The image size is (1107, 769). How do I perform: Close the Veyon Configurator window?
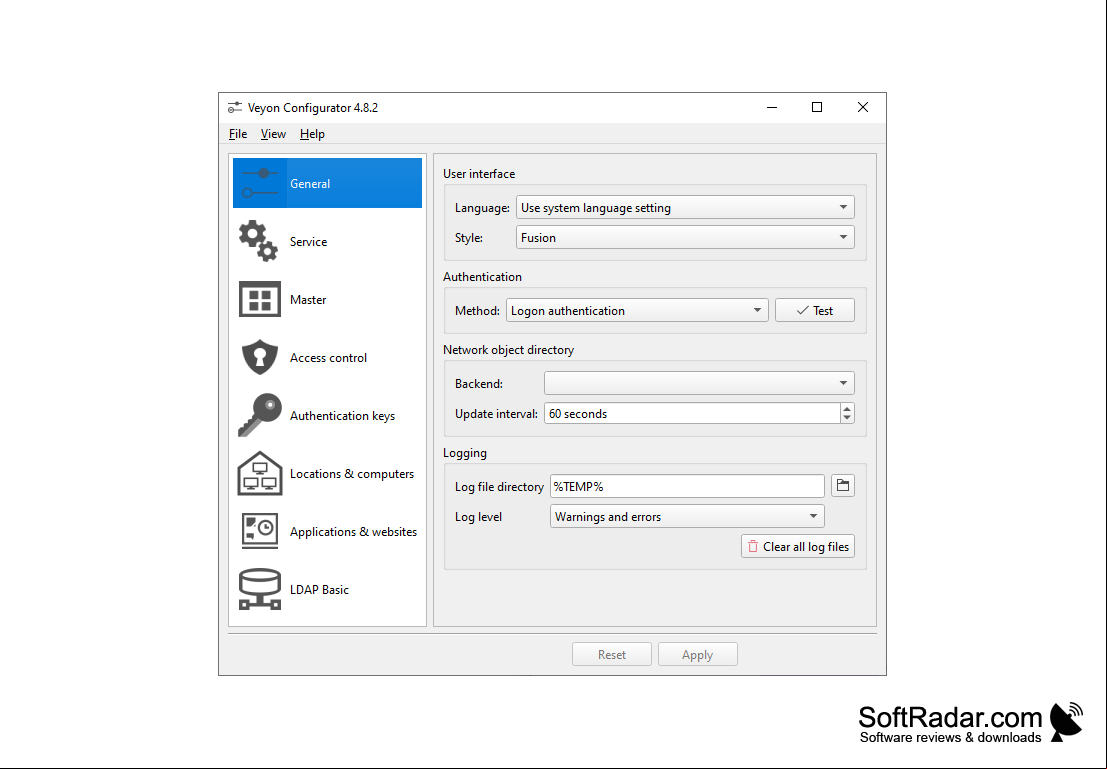pos(863,107)
